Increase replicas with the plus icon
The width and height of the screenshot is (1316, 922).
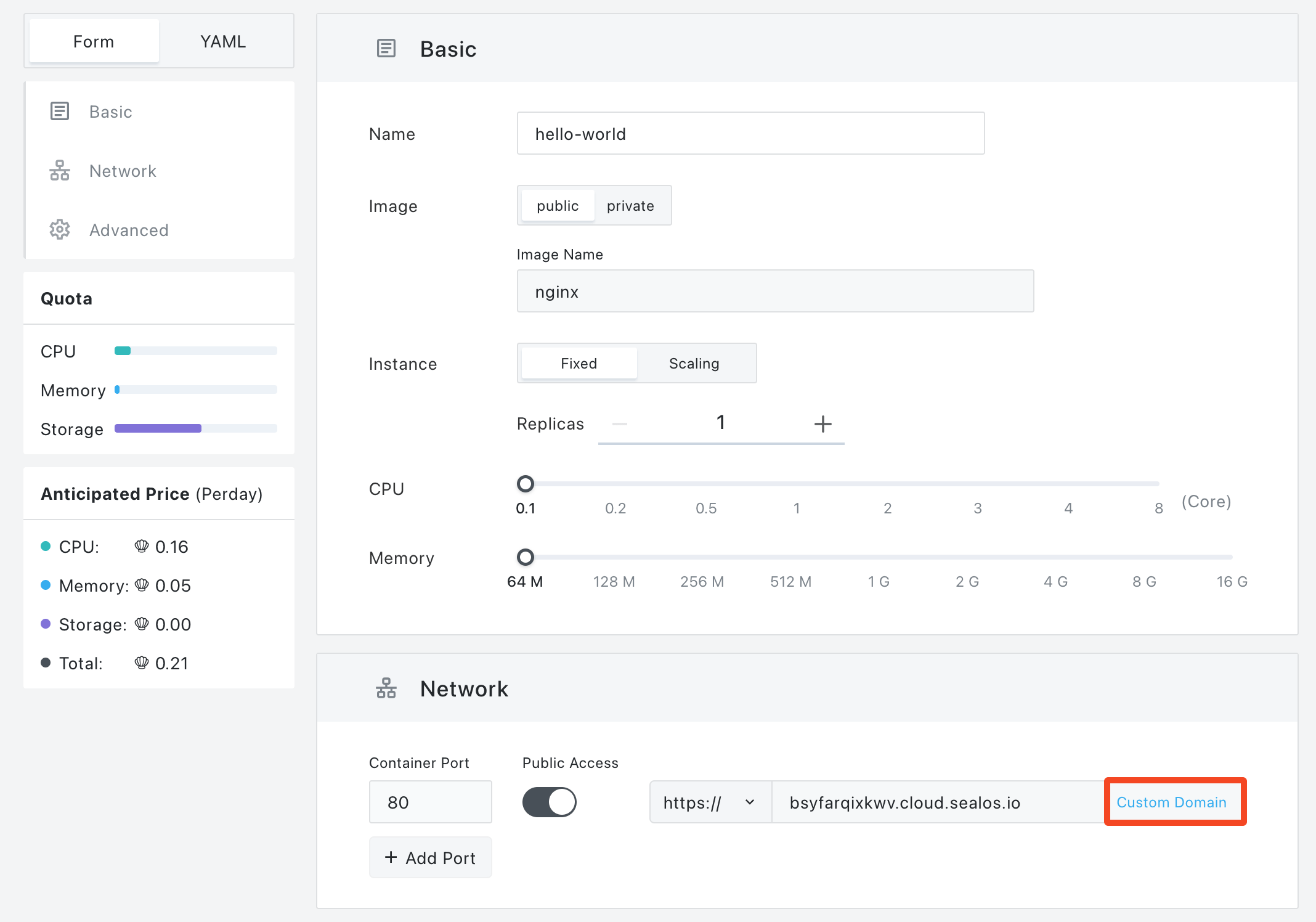822,424
